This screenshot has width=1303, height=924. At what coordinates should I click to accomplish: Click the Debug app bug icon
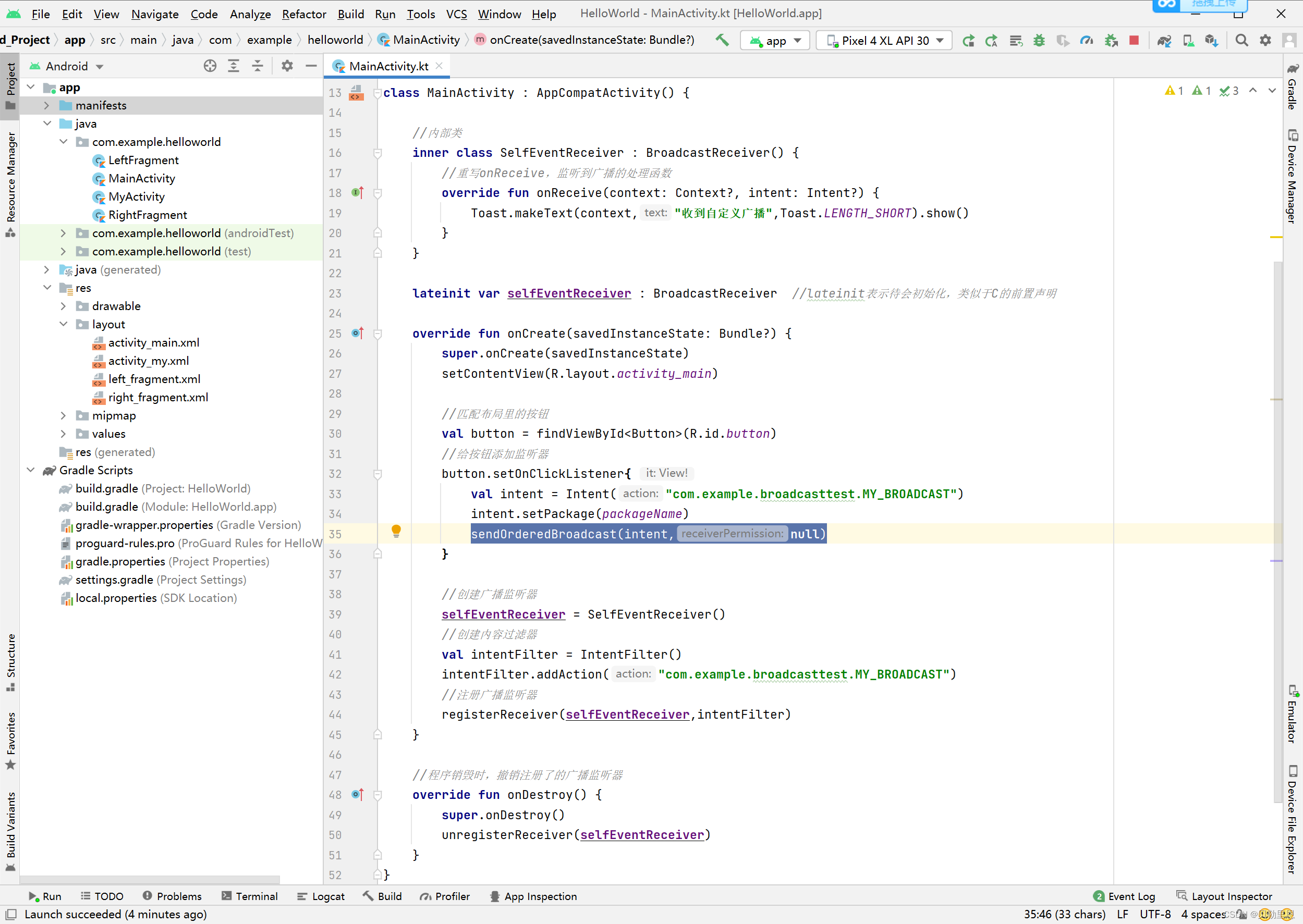(1039, 41)
